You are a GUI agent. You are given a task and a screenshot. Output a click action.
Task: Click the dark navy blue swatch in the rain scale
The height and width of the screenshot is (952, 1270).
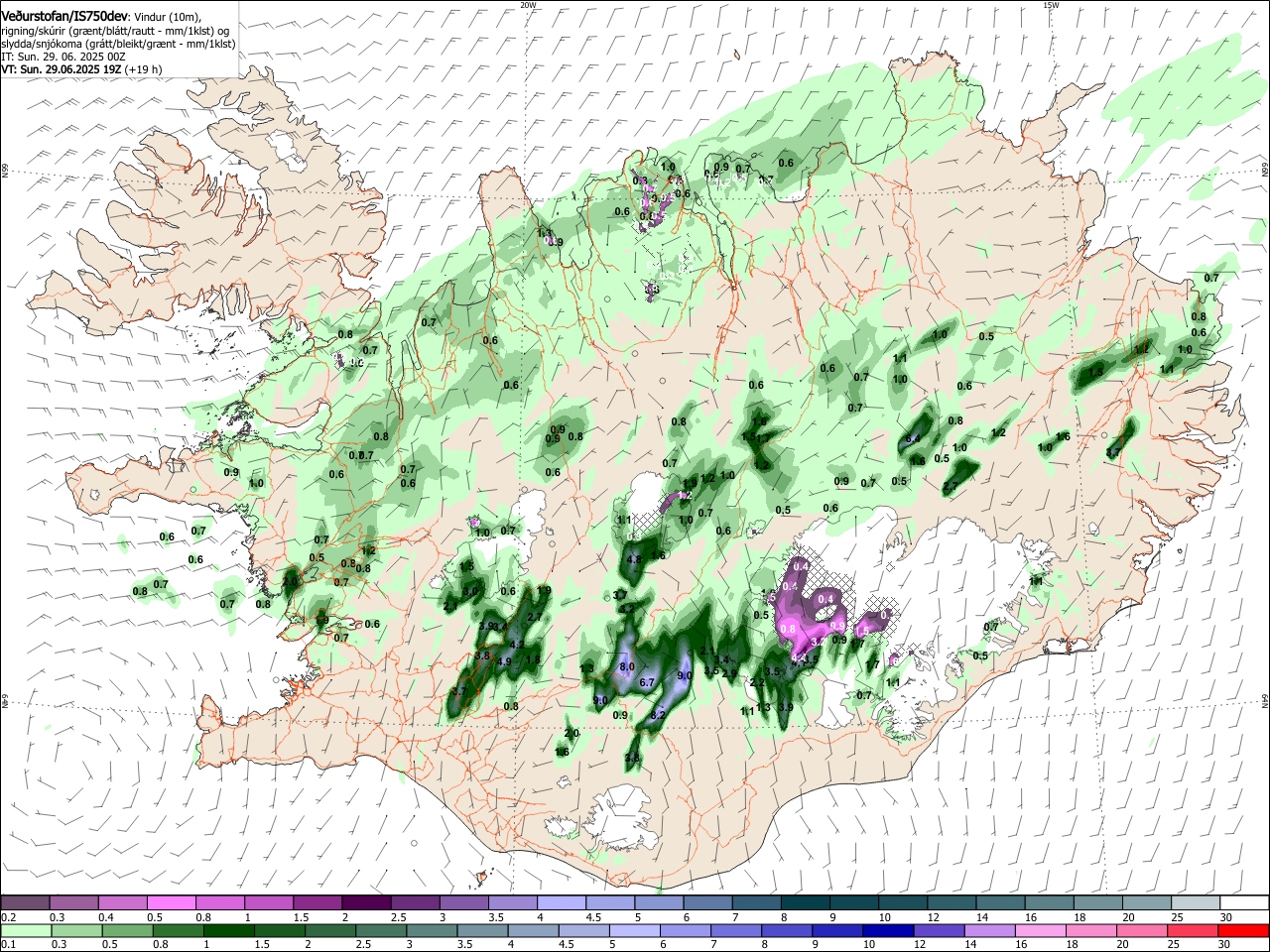pyautogui.click(x=888, y=930)
